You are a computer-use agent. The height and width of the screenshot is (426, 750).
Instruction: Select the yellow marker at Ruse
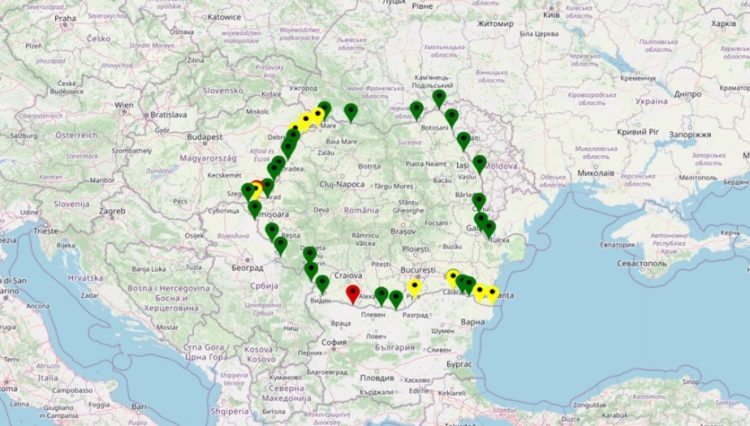point(414,287)
